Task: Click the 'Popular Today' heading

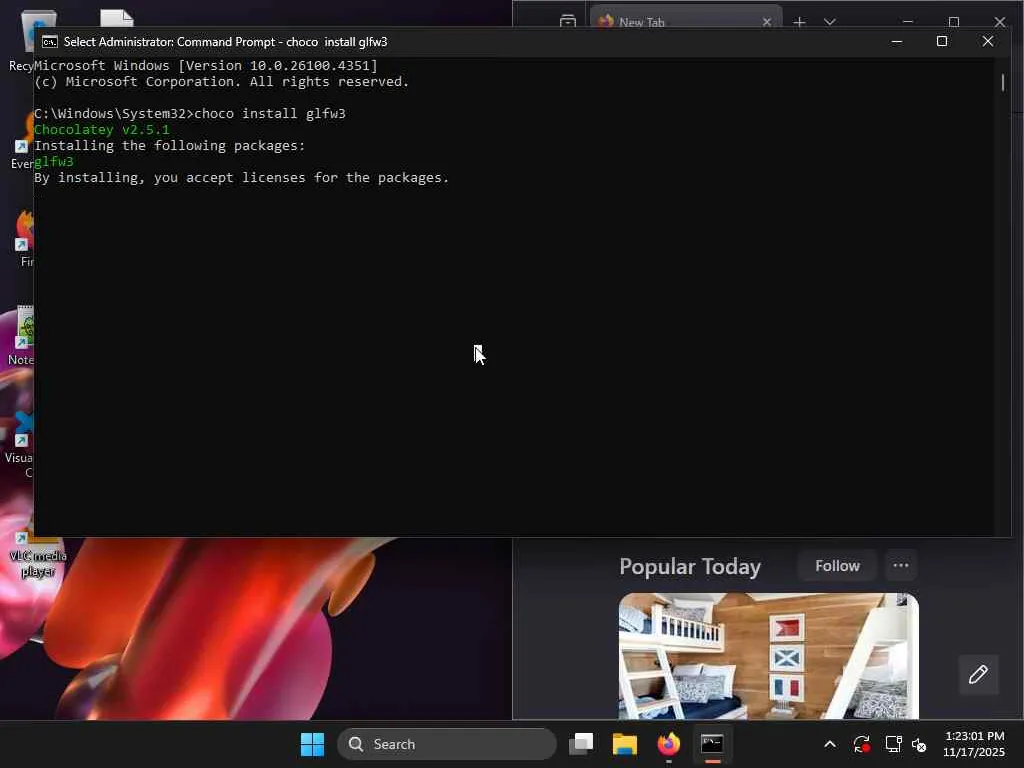Action: click(690, 566)
